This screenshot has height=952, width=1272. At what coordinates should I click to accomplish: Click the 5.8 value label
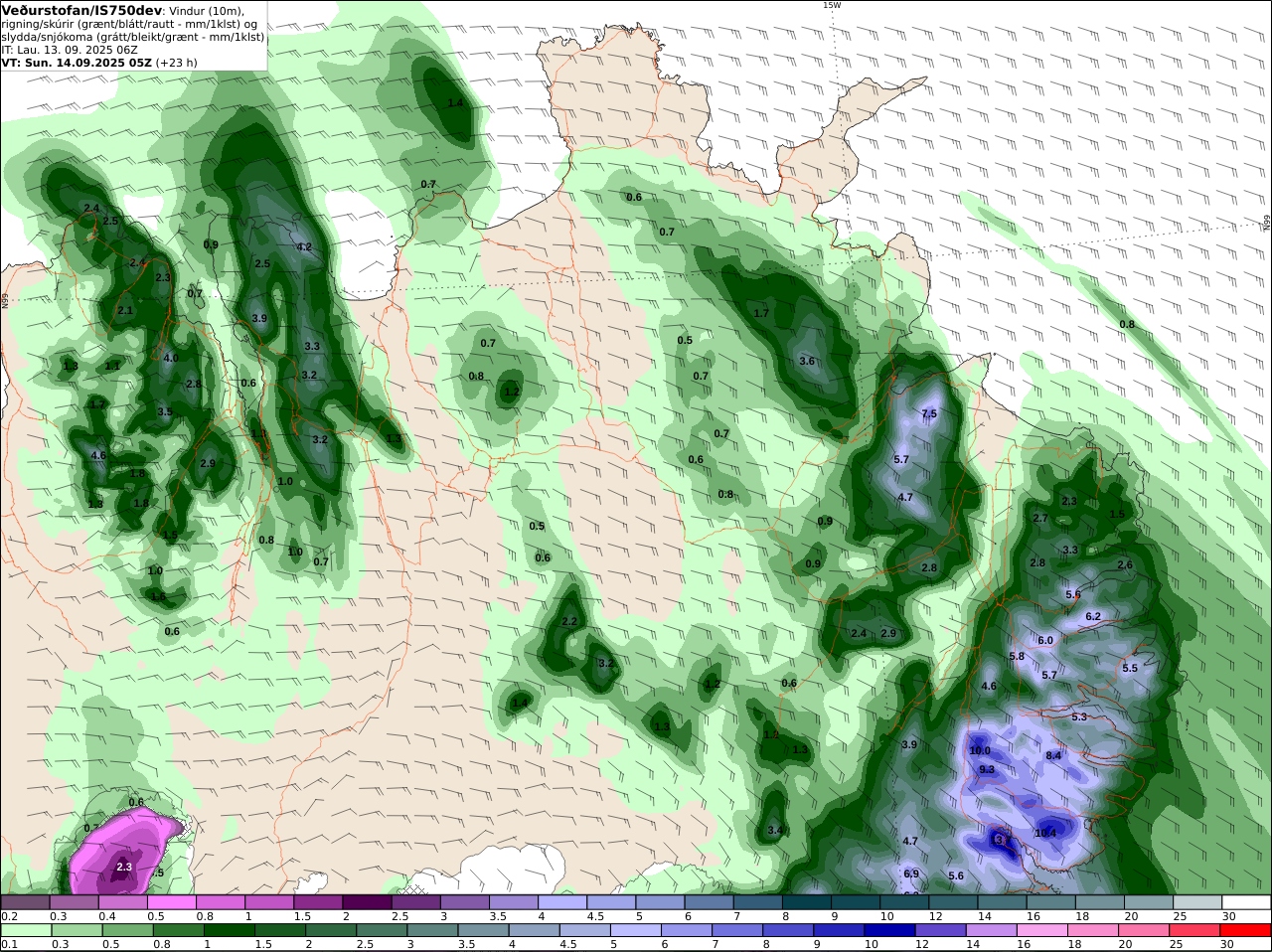click(x=1017, y=656)
